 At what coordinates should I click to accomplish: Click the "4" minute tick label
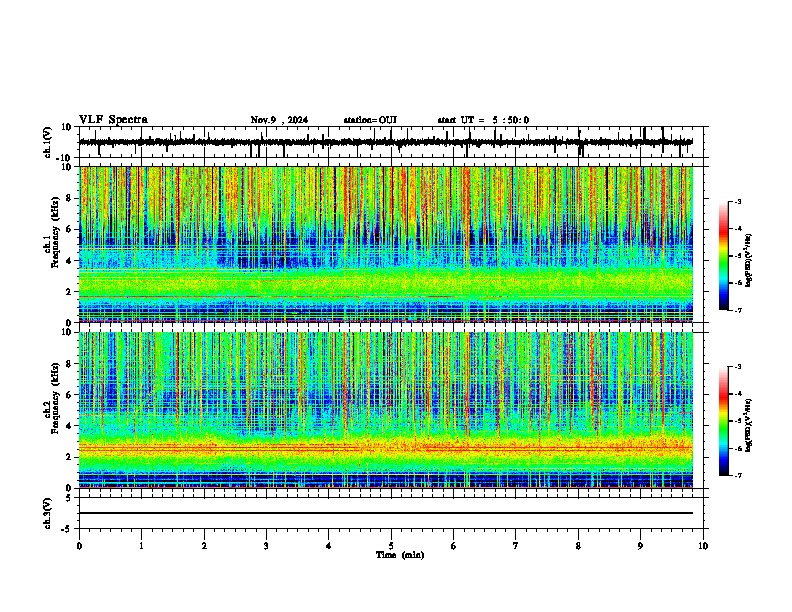pos(329,546)
